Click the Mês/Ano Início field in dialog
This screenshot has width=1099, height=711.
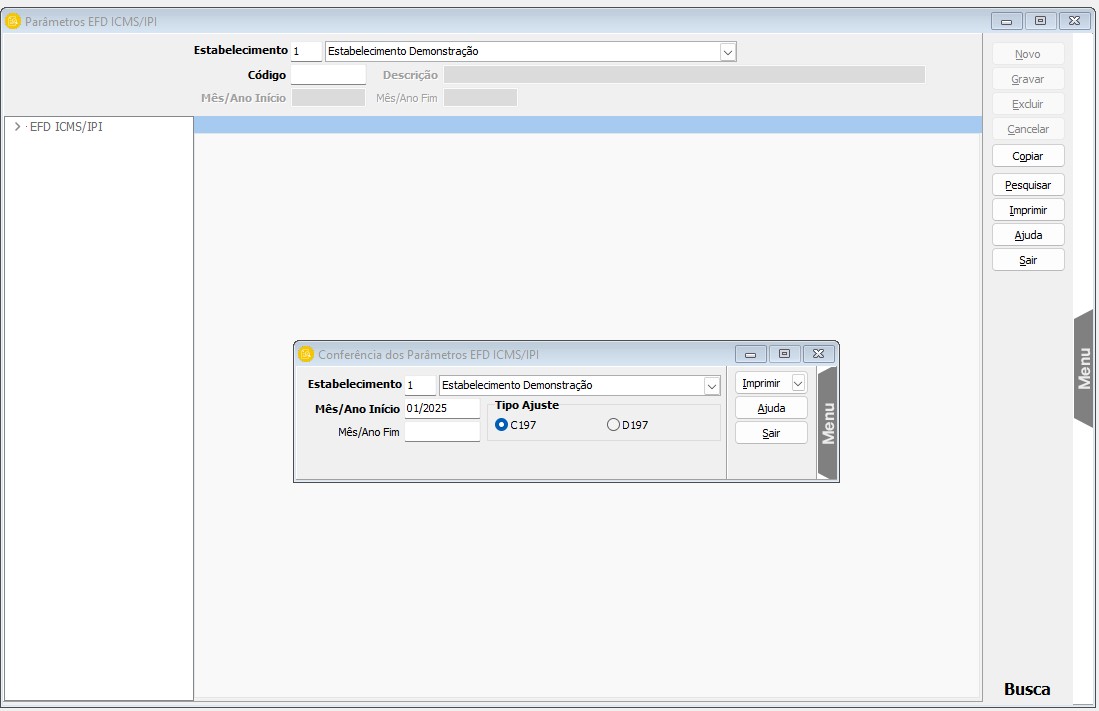coord(442,409)
